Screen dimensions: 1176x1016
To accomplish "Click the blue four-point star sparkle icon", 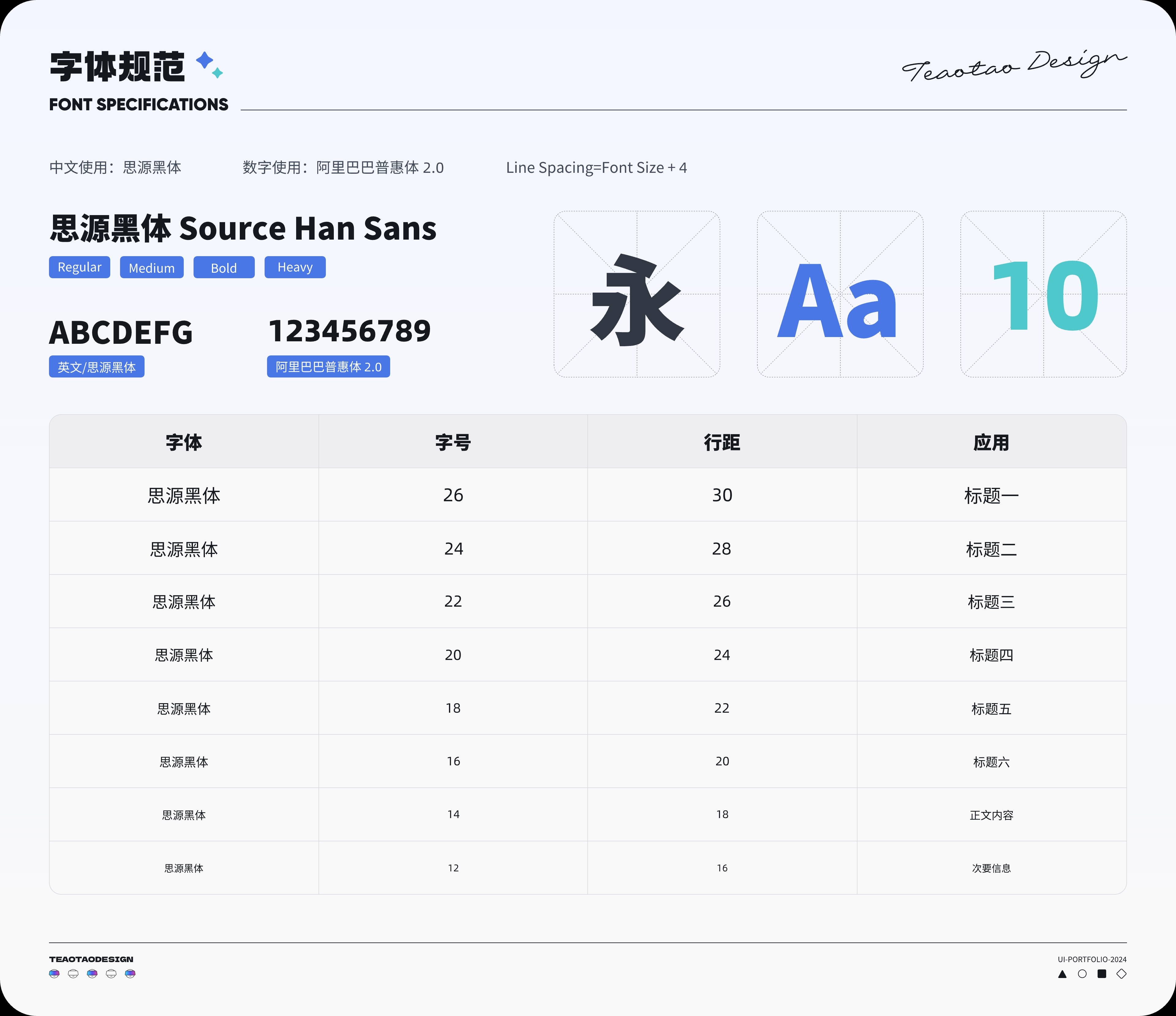I will (204, 60).
